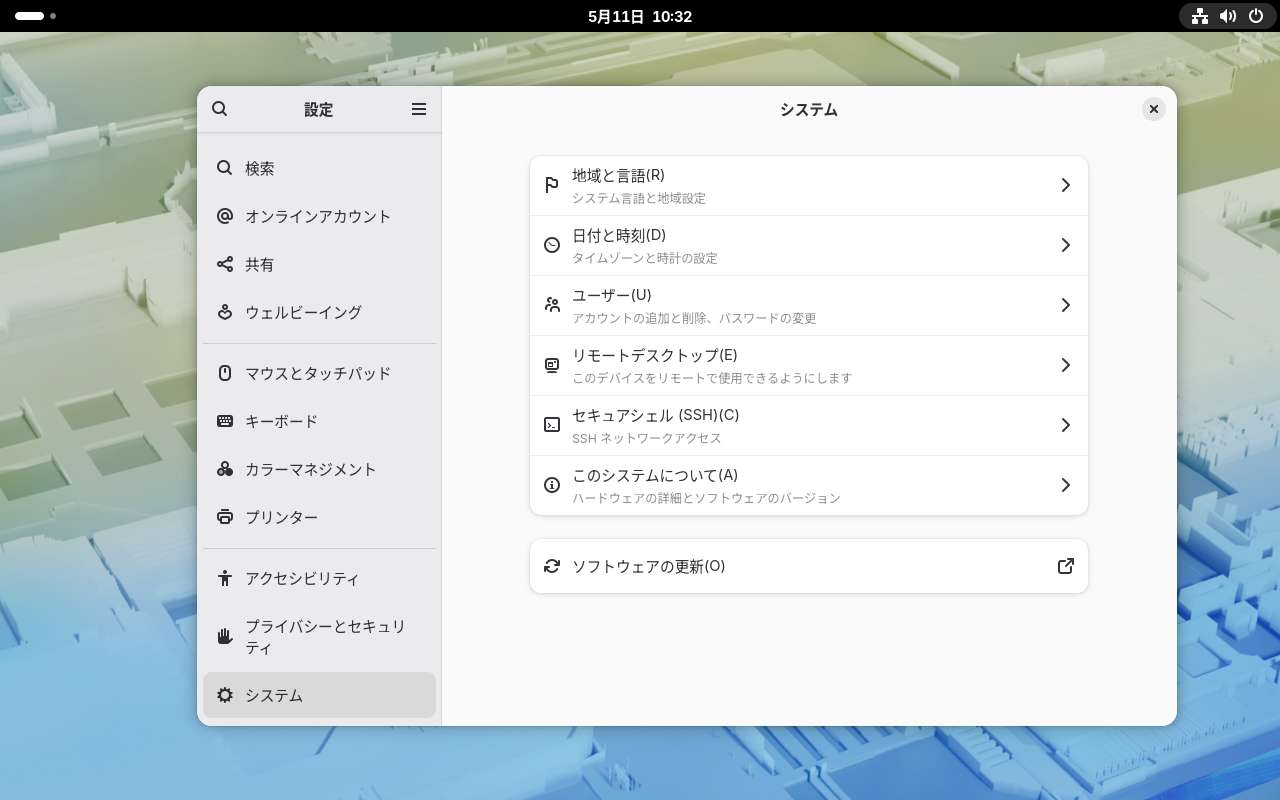
Task: Click the clock icon beside 日付と時刻
Action: (552, 245)
